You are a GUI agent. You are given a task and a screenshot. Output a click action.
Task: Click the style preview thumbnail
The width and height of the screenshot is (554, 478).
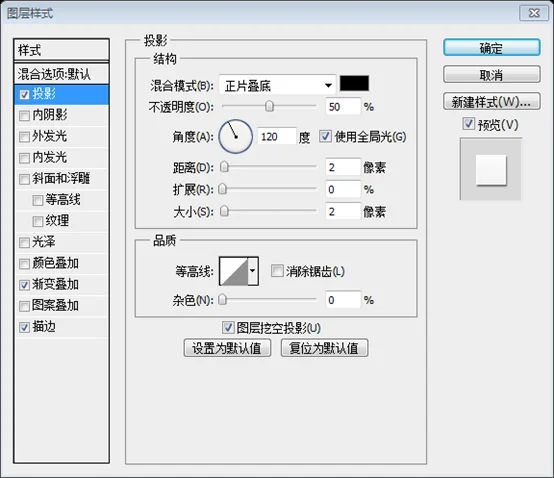click(491, 169)
